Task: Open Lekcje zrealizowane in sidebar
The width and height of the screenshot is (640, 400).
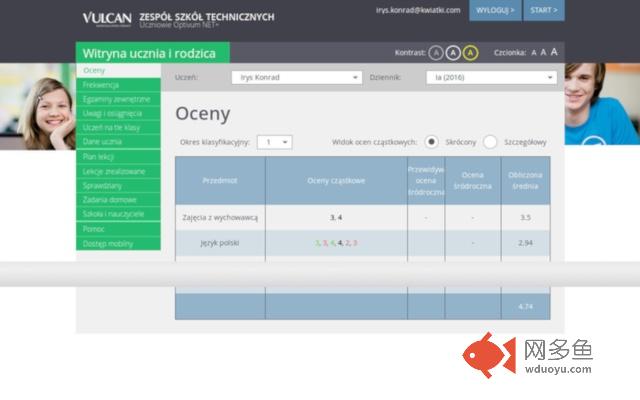Action: pyautogui.click(x=118, y=171)
